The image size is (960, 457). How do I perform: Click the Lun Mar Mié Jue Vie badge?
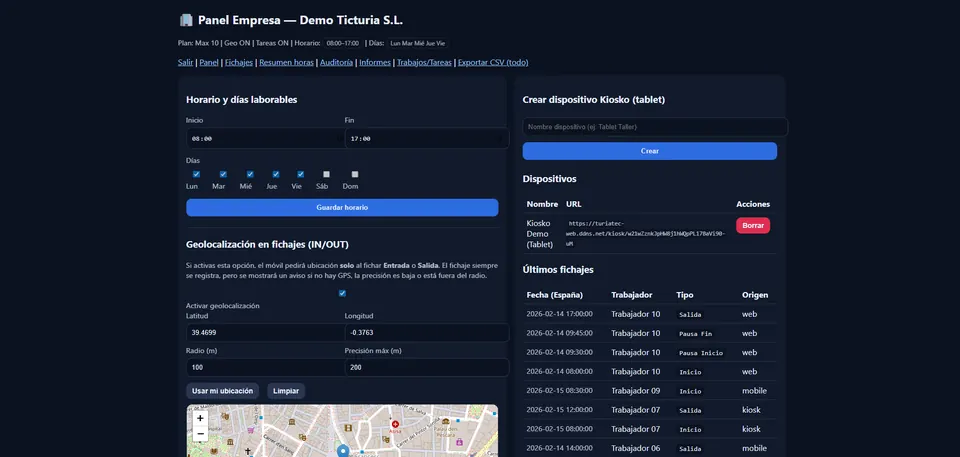418,43
